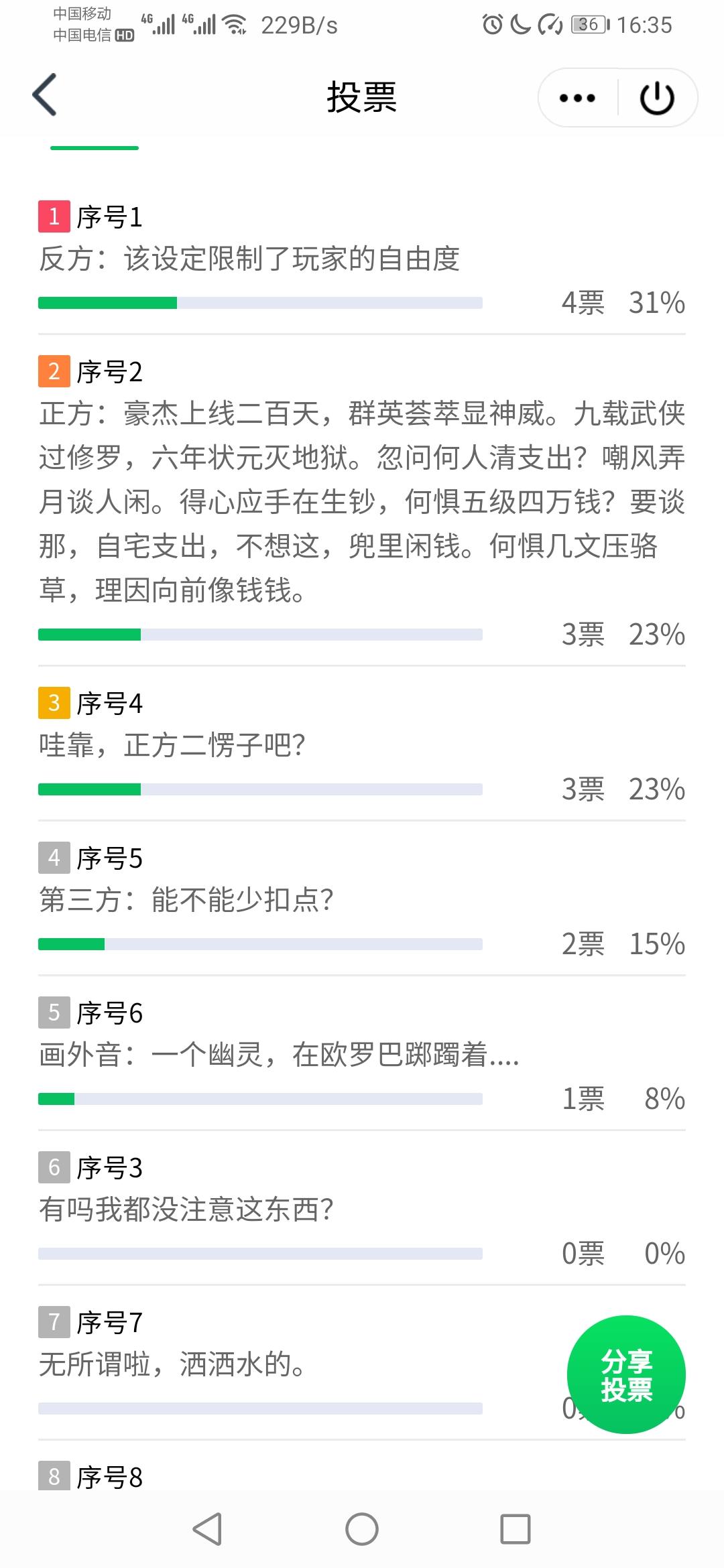Select option 第三方：能不能少扣点？
This screenshot has width=724, height=1568.
[x=186, y=900]
